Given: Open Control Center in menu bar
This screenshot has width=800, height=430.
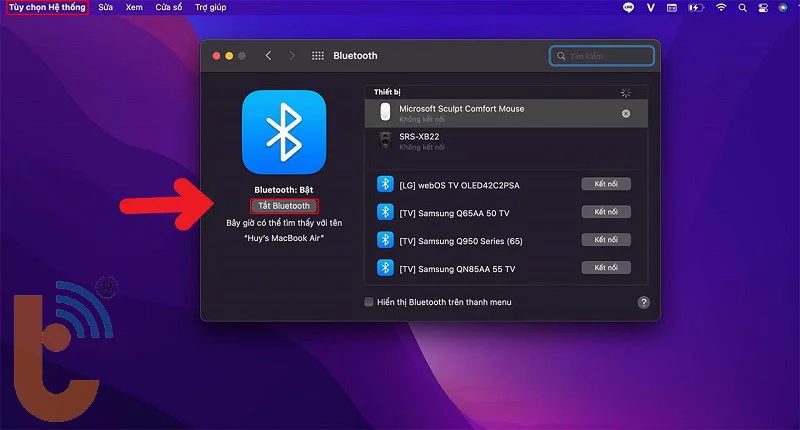Looking at the screenshot, I should pos(763,8).
